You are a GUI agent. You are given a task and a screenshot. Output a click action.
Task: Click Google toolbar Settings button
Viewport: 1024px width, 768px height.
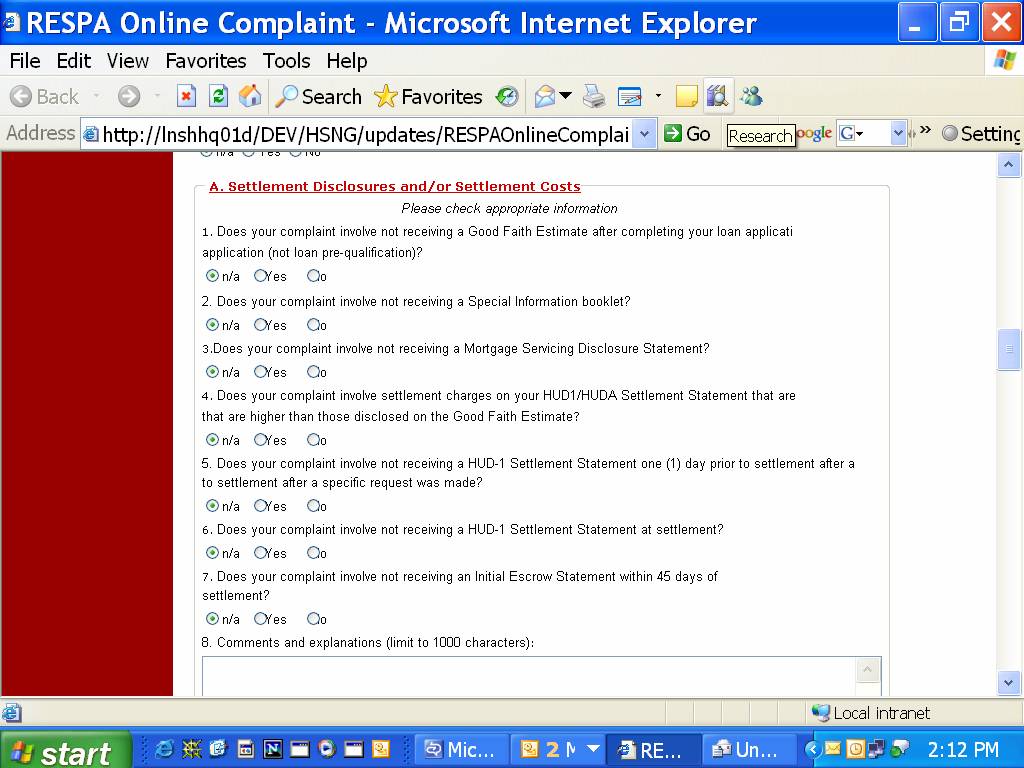(982, 134)
